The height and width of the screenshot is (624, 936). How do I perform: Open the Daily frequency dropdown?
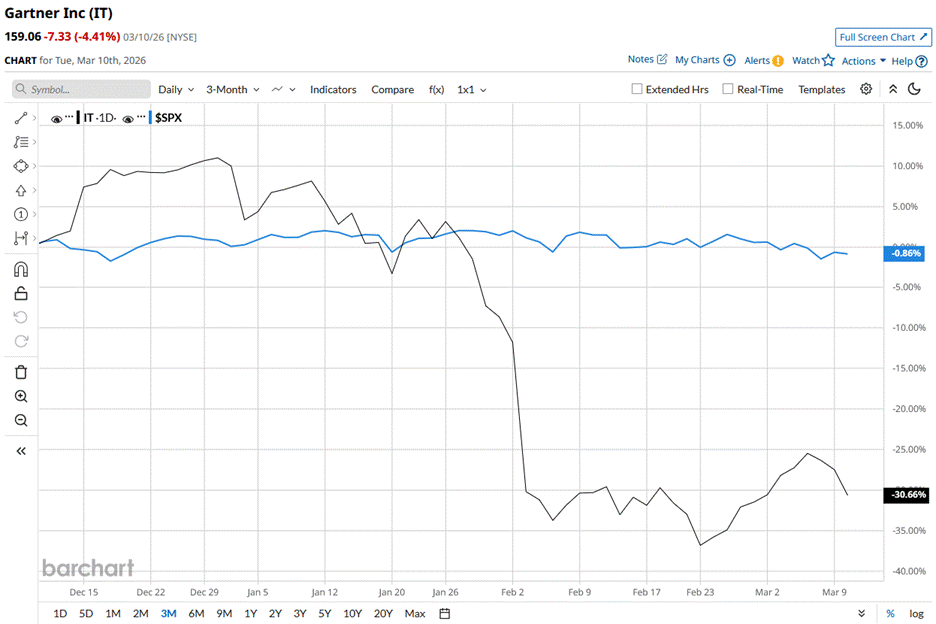pos(175,89)
